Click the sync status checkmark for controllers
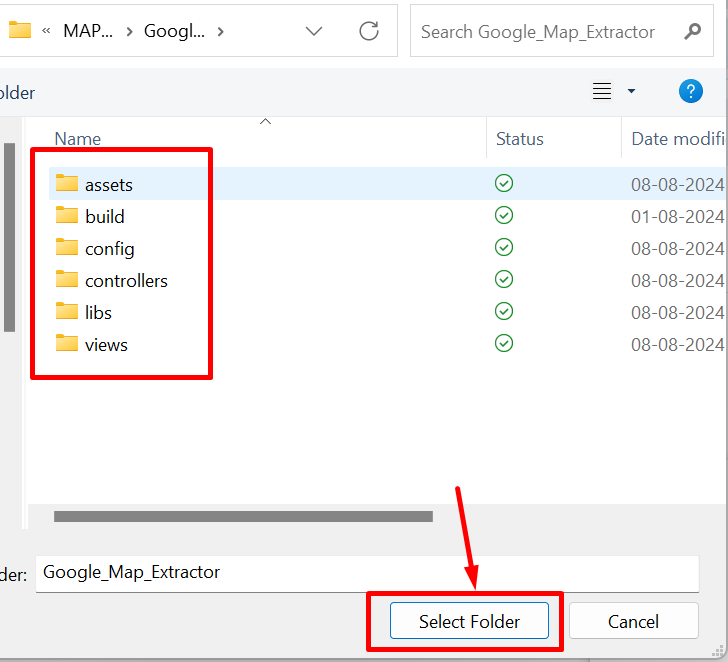This screenshot has height=662, width=728. coord(504,279)
